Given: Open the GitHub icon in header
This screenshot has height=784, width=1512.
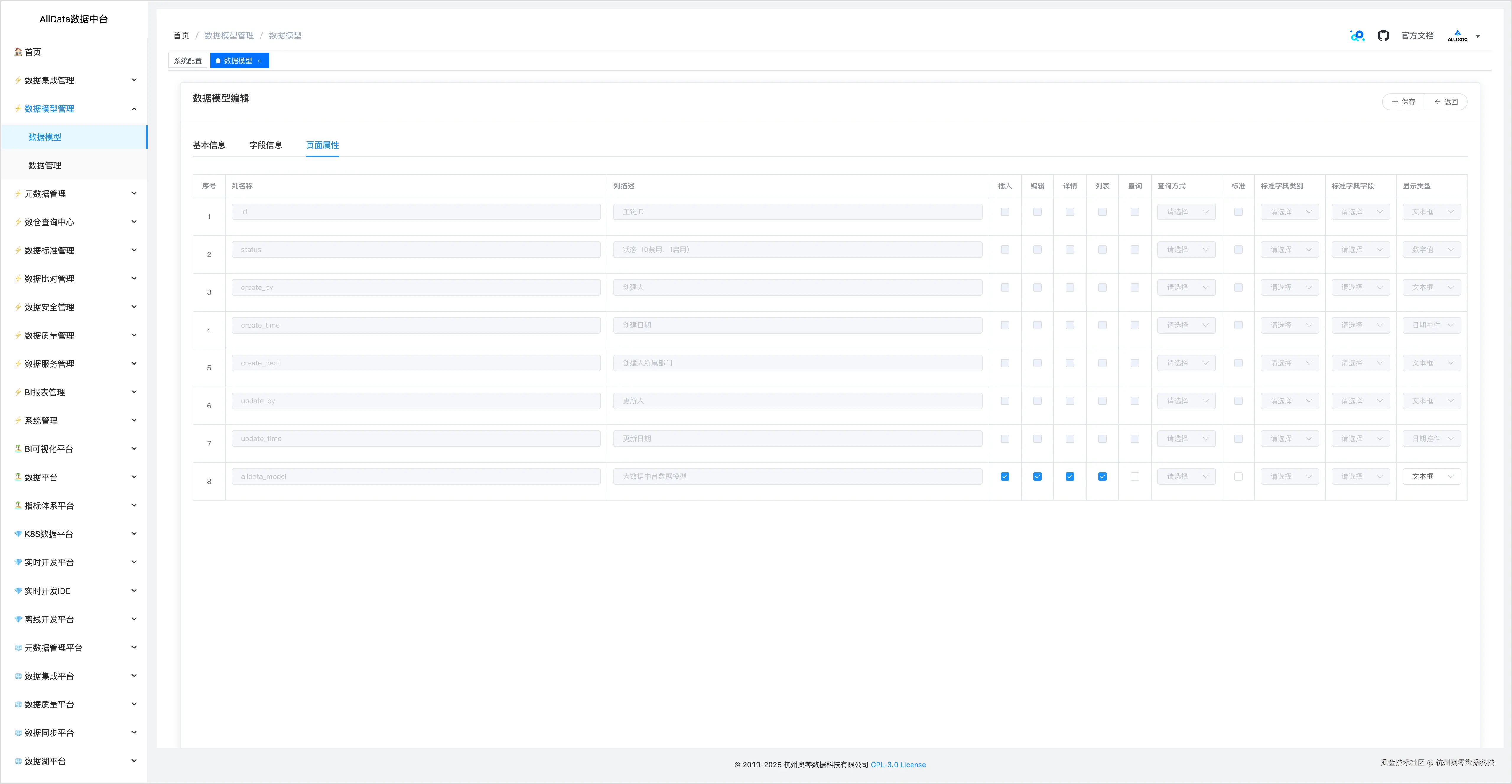Looking at the screenshot, I should [x=1383, y=36].
